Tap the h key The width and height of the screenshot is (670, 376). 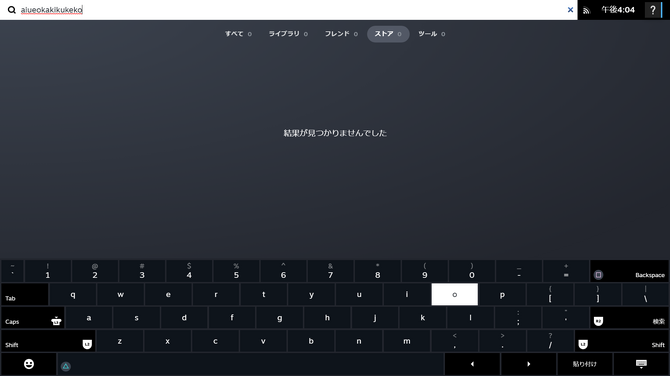click(327, 318)
